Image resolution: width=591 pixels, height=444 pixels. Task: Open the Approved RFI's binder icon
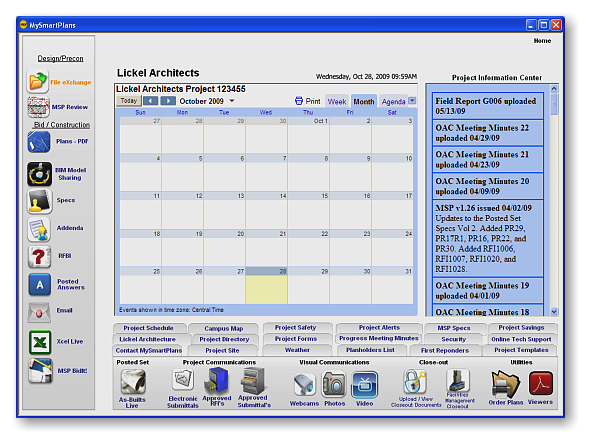coord(216,380)
